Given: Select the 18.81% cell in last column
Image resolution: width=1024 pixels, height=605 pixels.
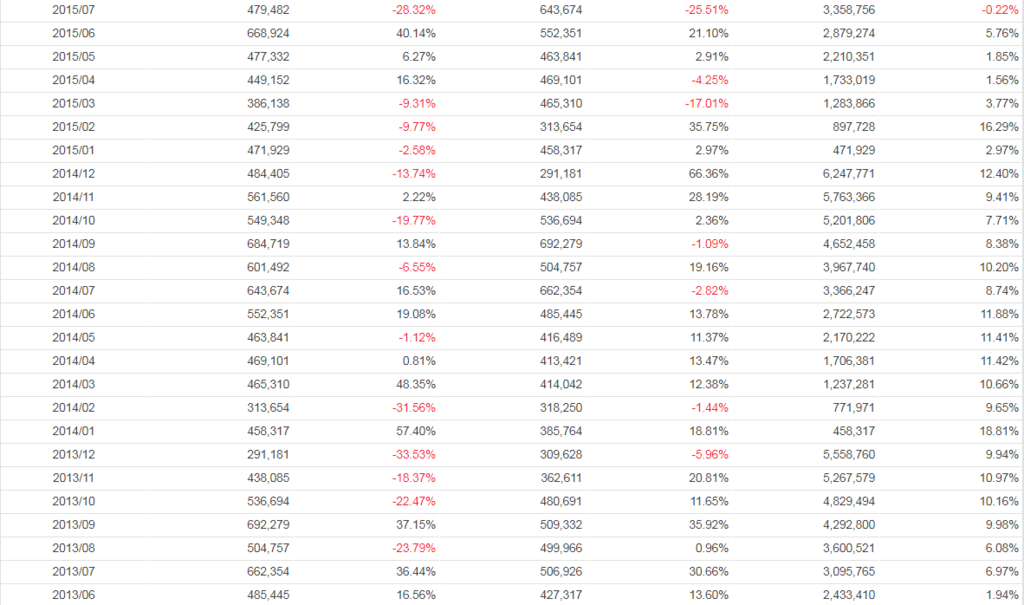Looking at the screenshot, I should (x=999, y=431).
